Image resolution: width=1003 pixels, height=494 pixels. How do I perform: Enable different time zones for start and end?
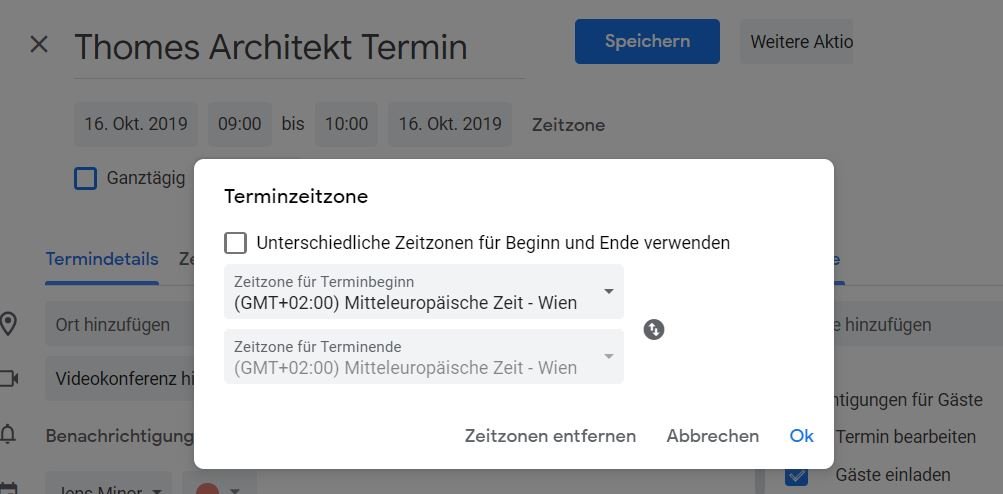pyautogui.click(x=236, y=243)
